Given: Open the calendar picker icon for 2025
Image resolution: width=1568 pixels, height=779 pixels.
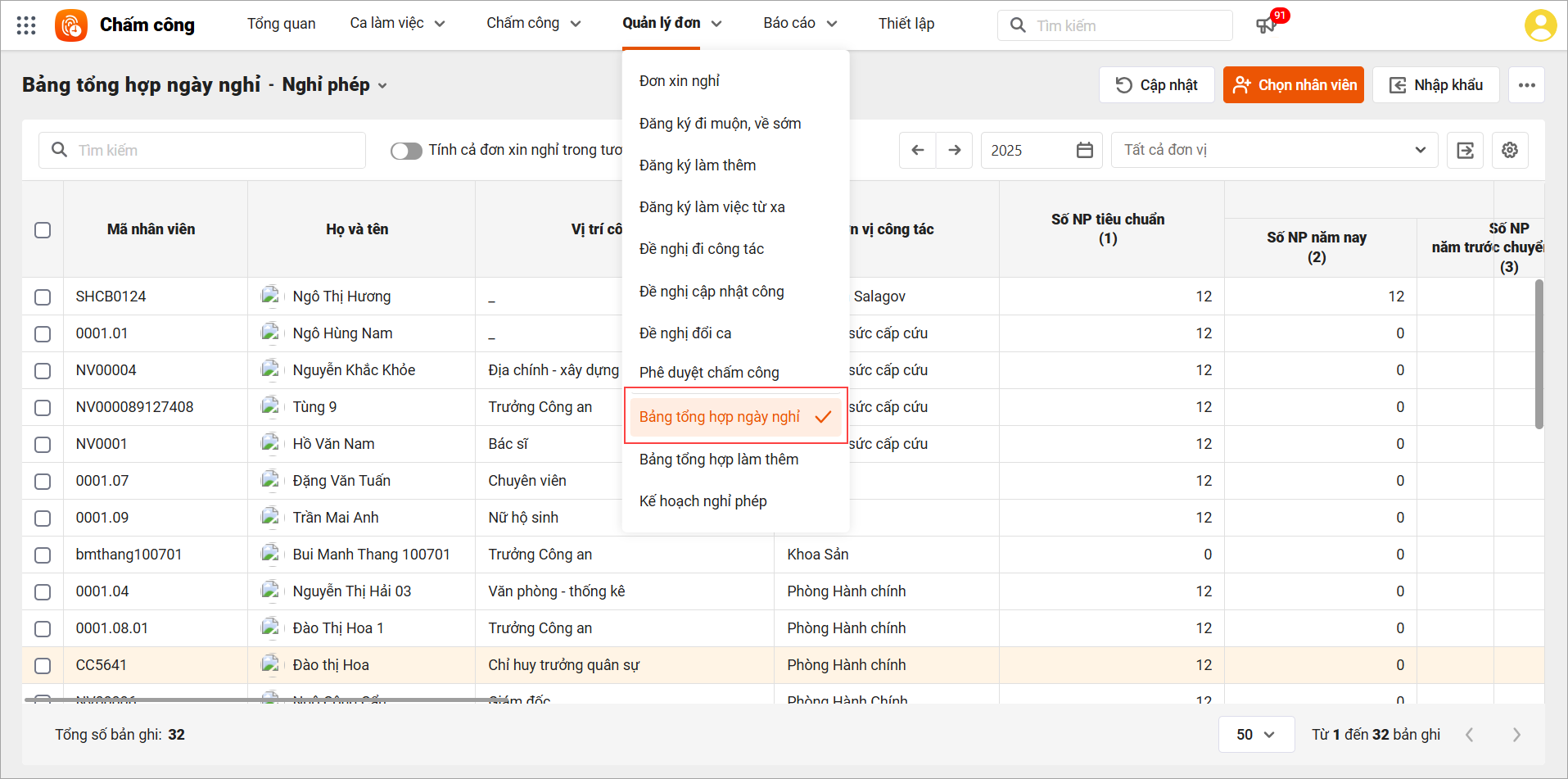Looking at the screenshot, I should click(x=1084, y=150).
